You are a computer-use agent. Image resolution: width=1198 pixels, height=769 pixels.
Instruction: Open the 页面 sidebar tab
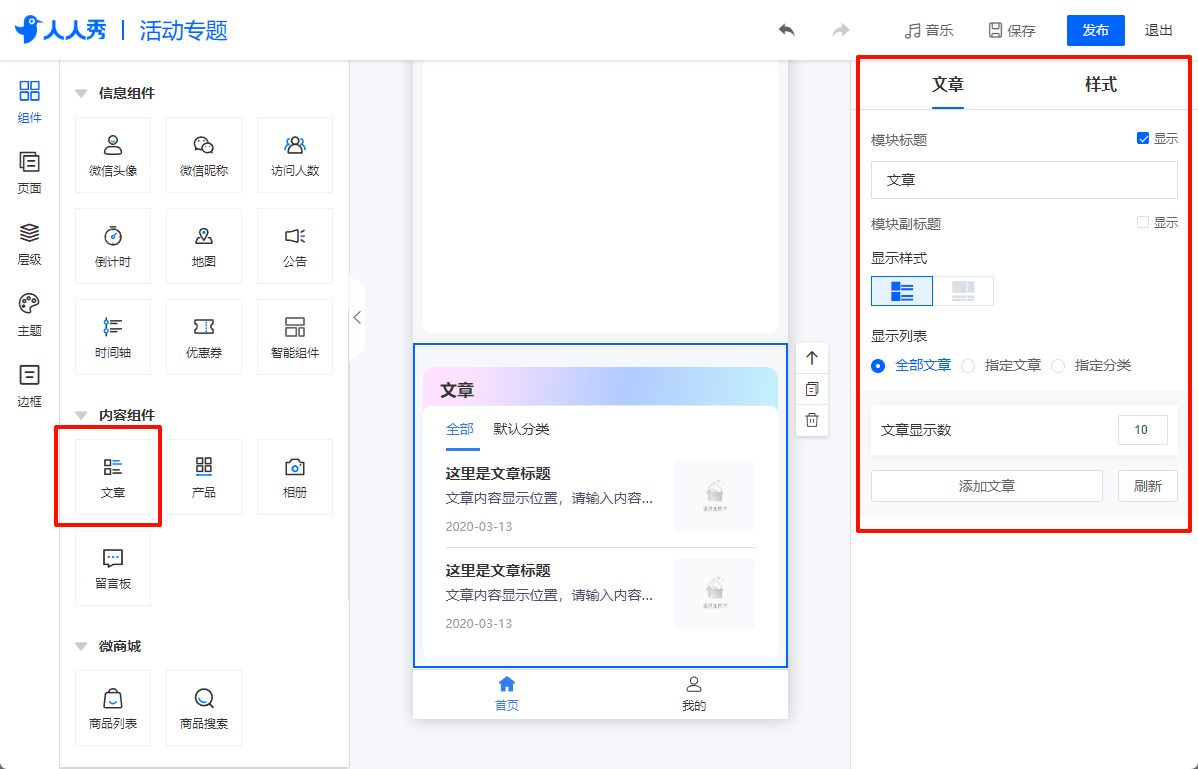click(x=30, y=173)
